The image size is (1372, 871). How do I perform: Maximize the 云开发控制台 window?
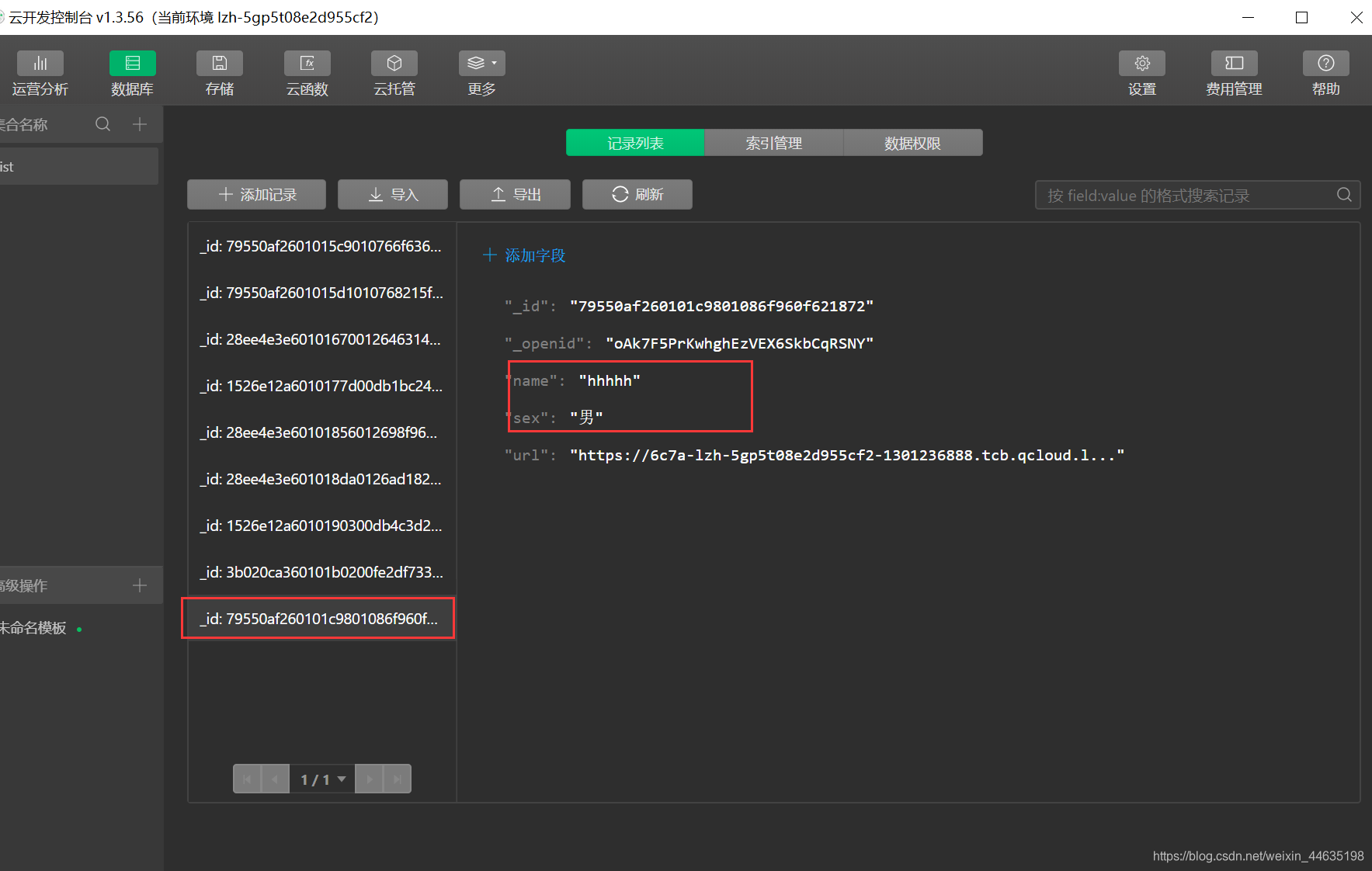click(1302, 17)
